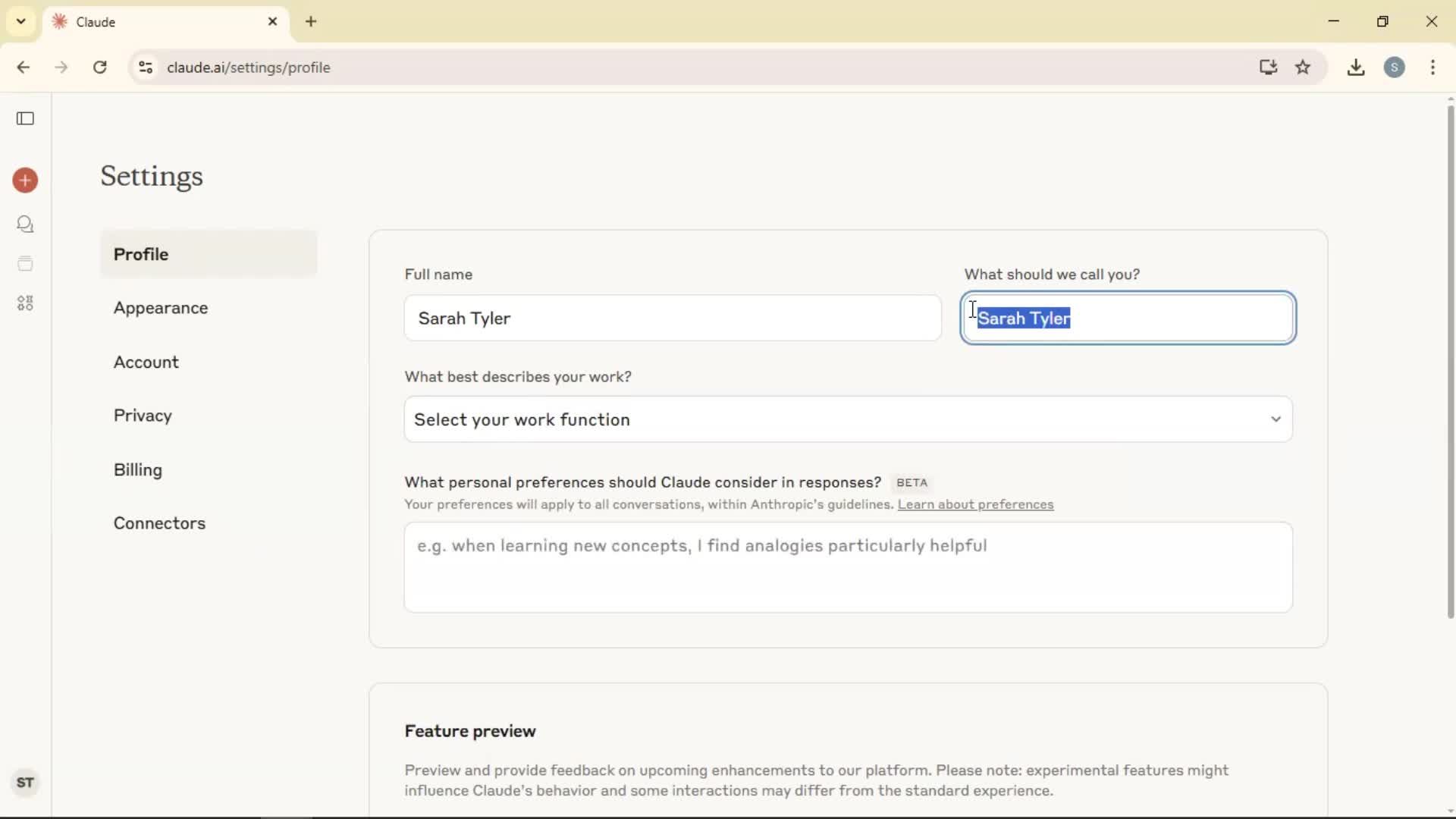1456x819 pixels.
Task: Click the personal preferences text area
Action: click(848, 567)
